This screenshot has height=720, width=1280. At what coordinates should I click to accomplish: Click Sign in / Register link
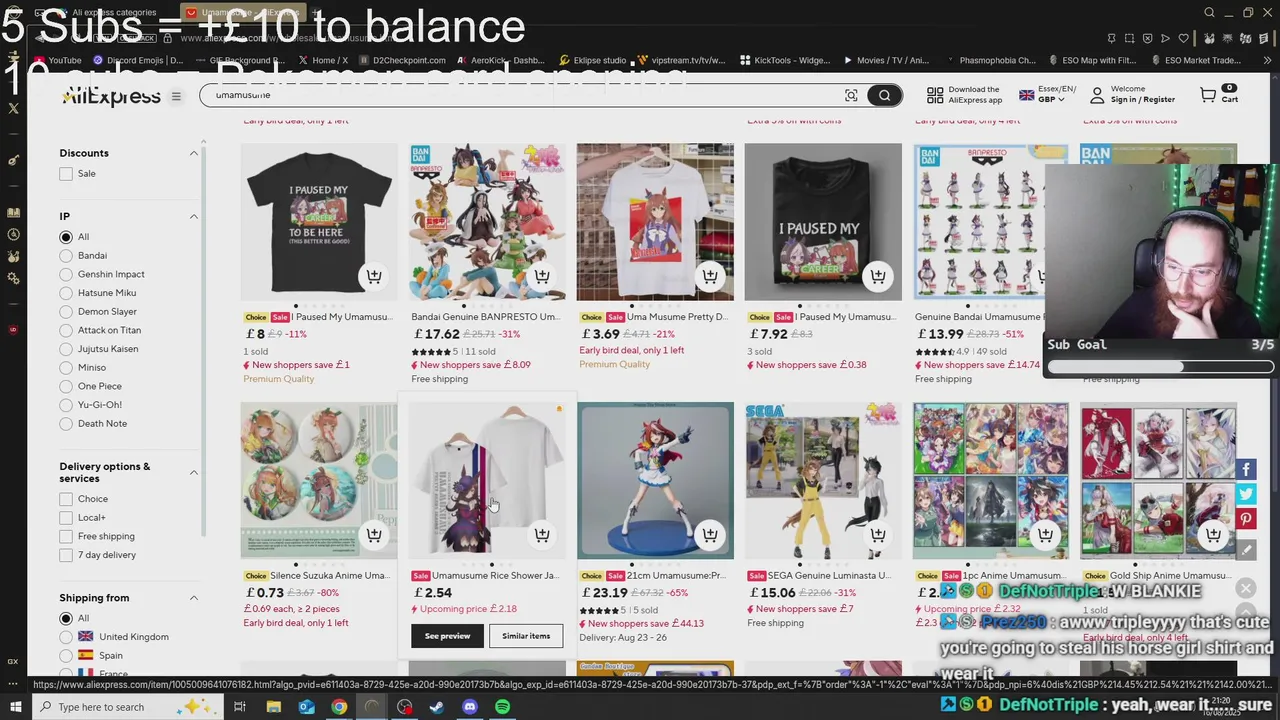[1143, 100]
